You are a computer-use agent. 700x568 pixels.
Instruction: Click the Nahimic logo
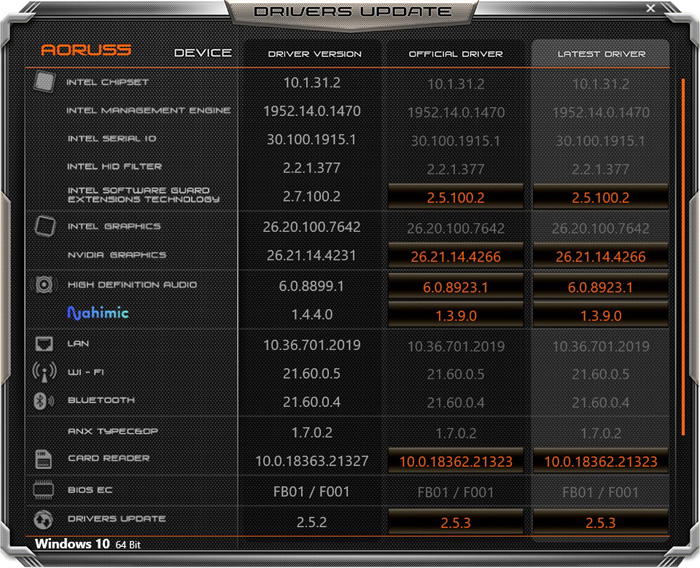pyautogui.click(x=98, y=313)
